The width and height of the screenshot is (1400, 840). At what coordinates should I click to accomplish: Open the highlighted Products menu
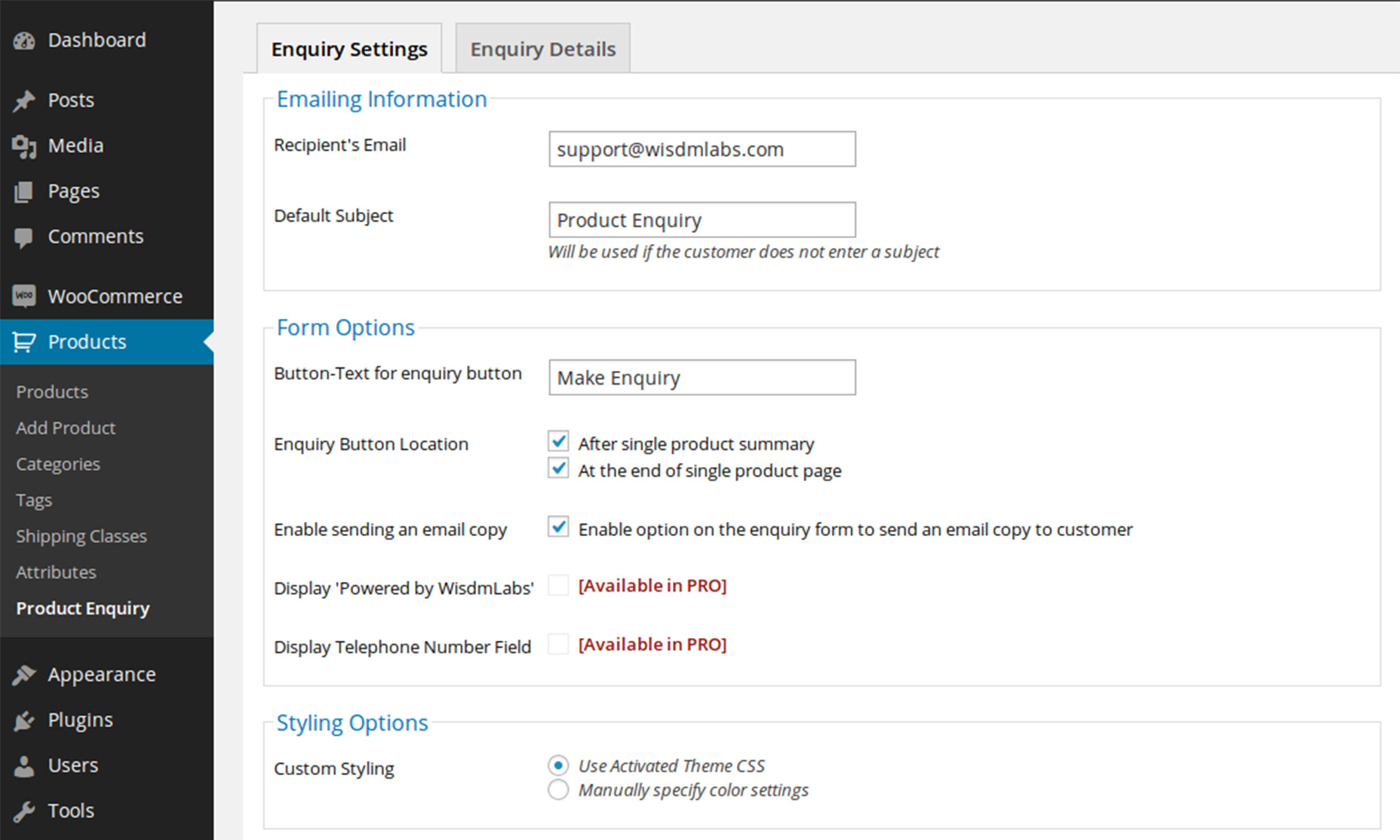click(107, 342)
